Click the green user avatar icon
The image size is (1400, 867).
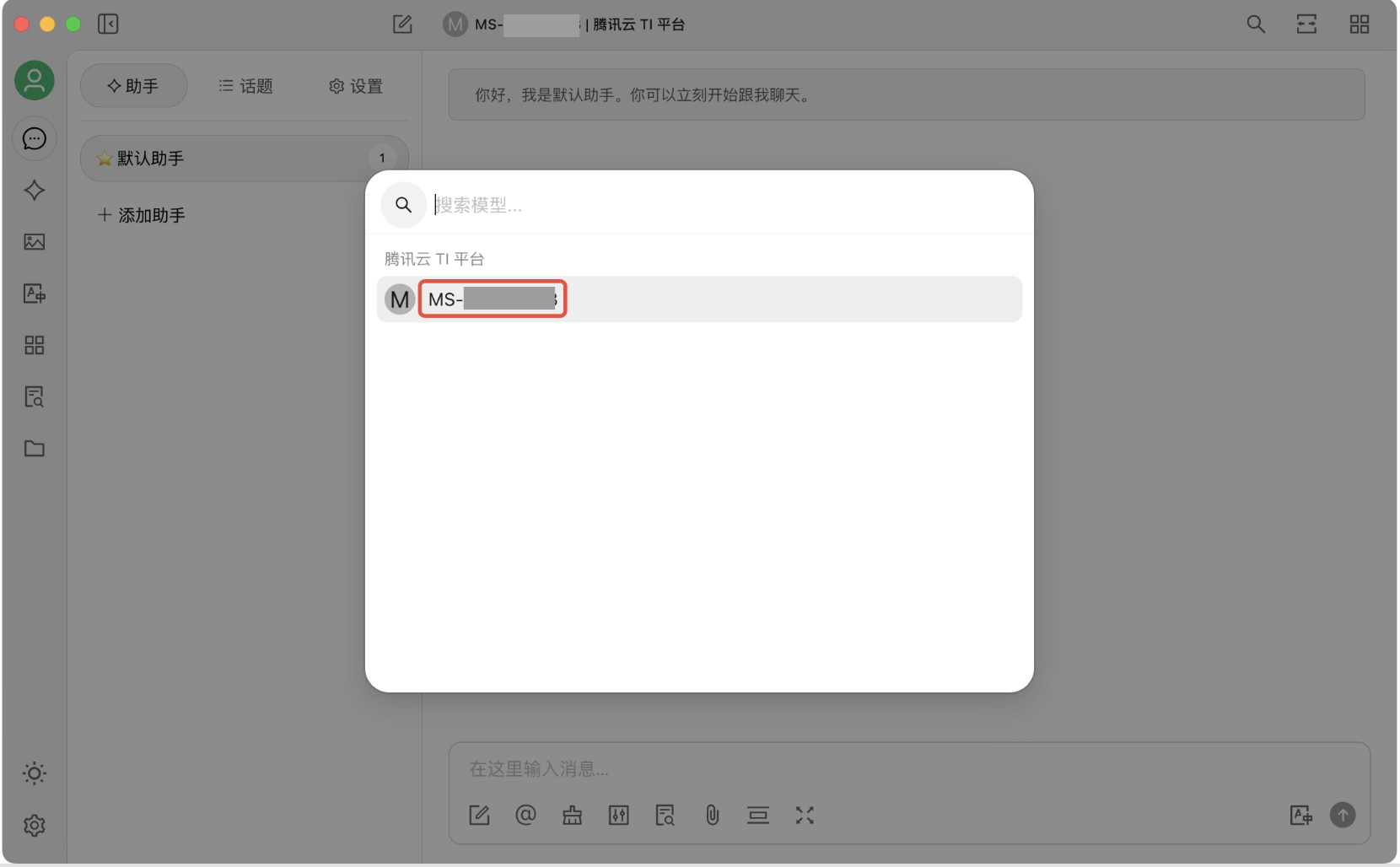pos(35,81)
